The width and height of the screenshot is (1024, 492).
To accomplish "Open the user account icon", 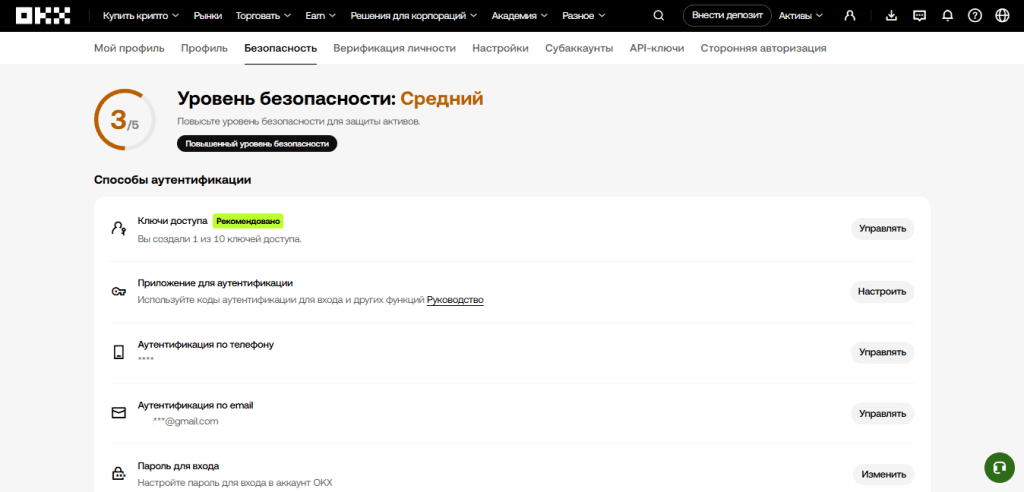I will point(850,16).
